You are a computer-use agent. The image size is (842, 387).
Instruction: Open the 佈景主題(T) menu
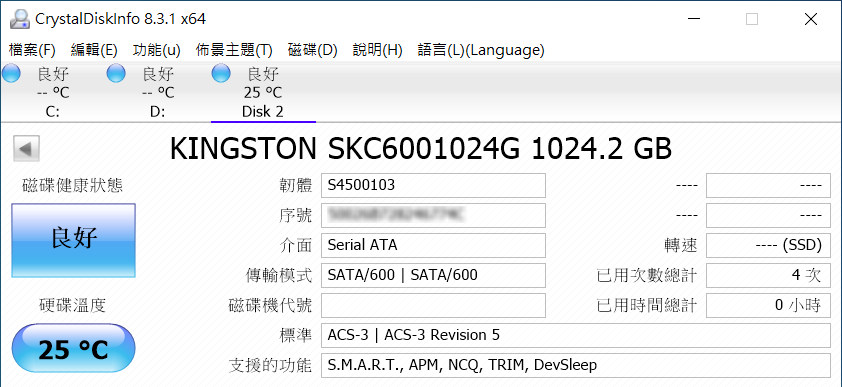[234, 50]
